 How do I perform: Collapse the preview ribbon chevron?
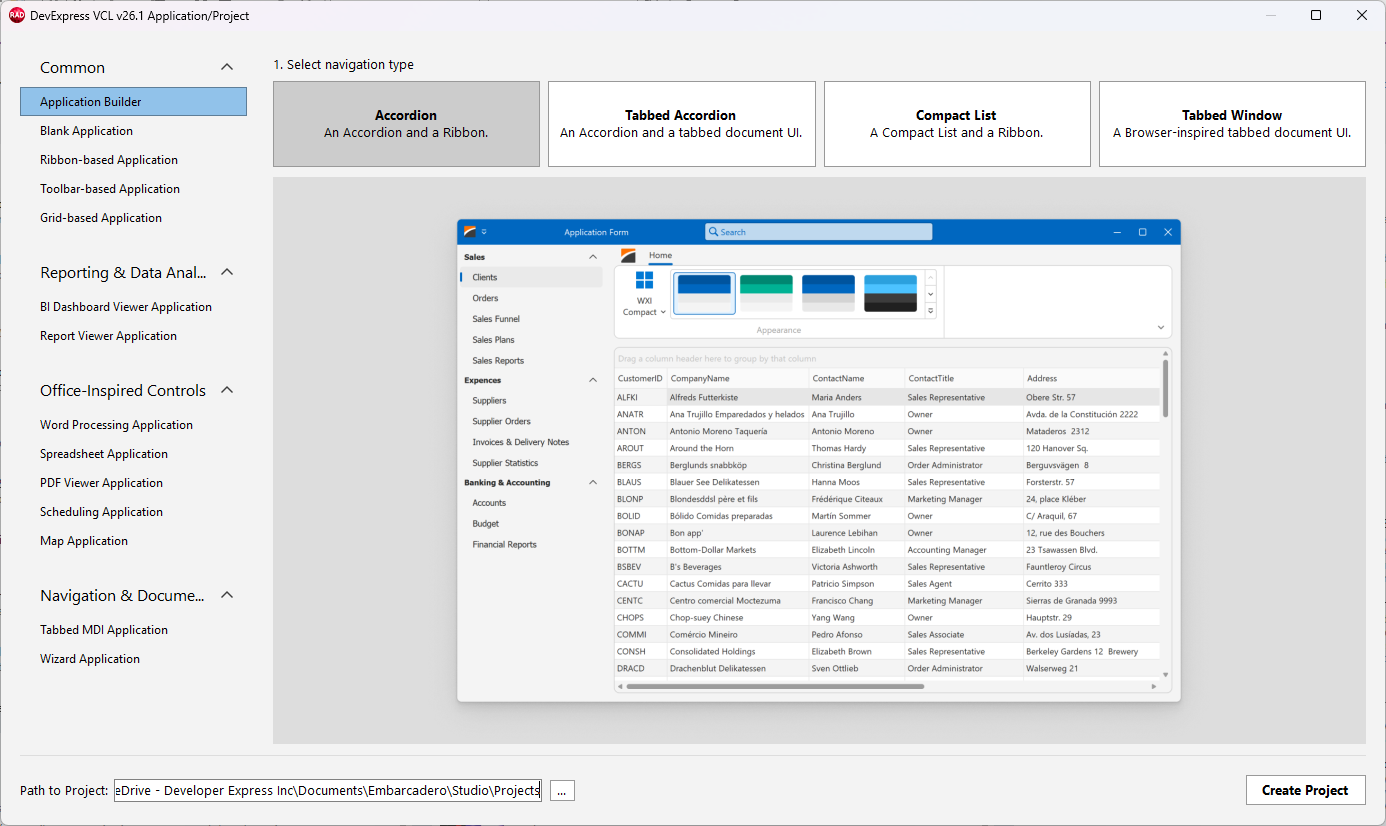pos(1161,328)
